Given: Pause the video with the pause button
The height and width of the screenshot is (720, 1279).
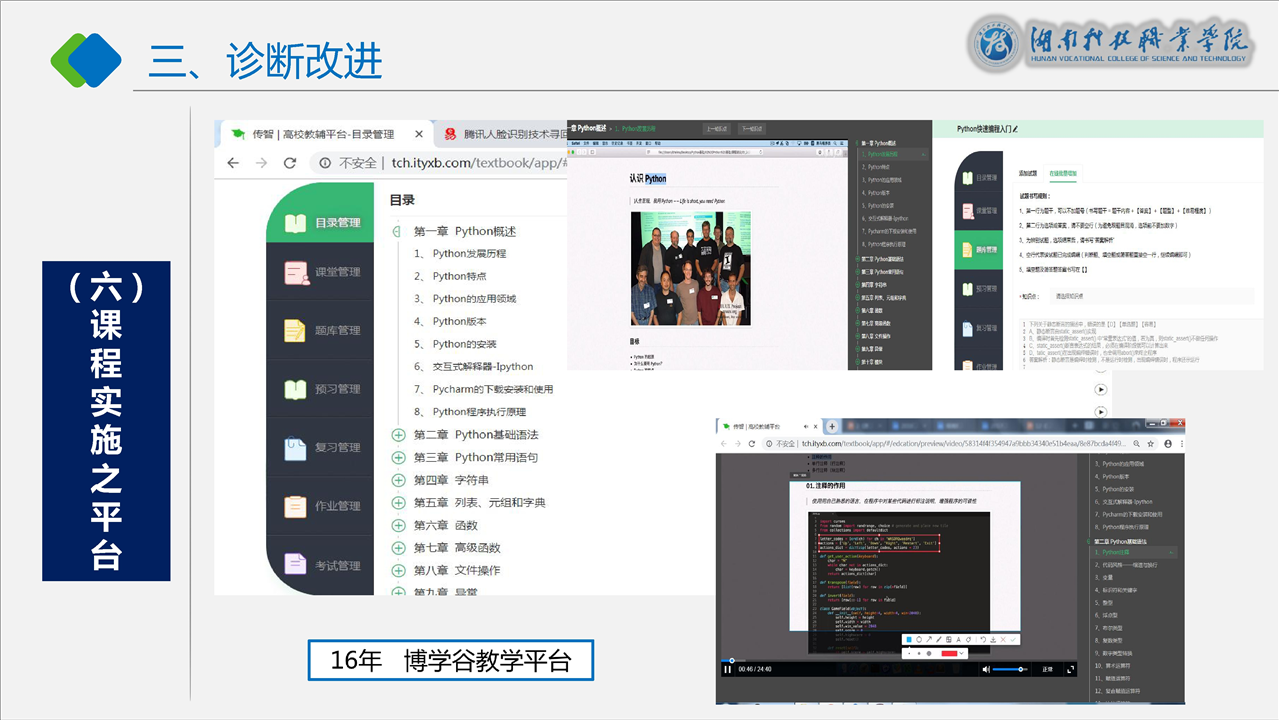Looking at the screenshot, I should click(727, 669).
